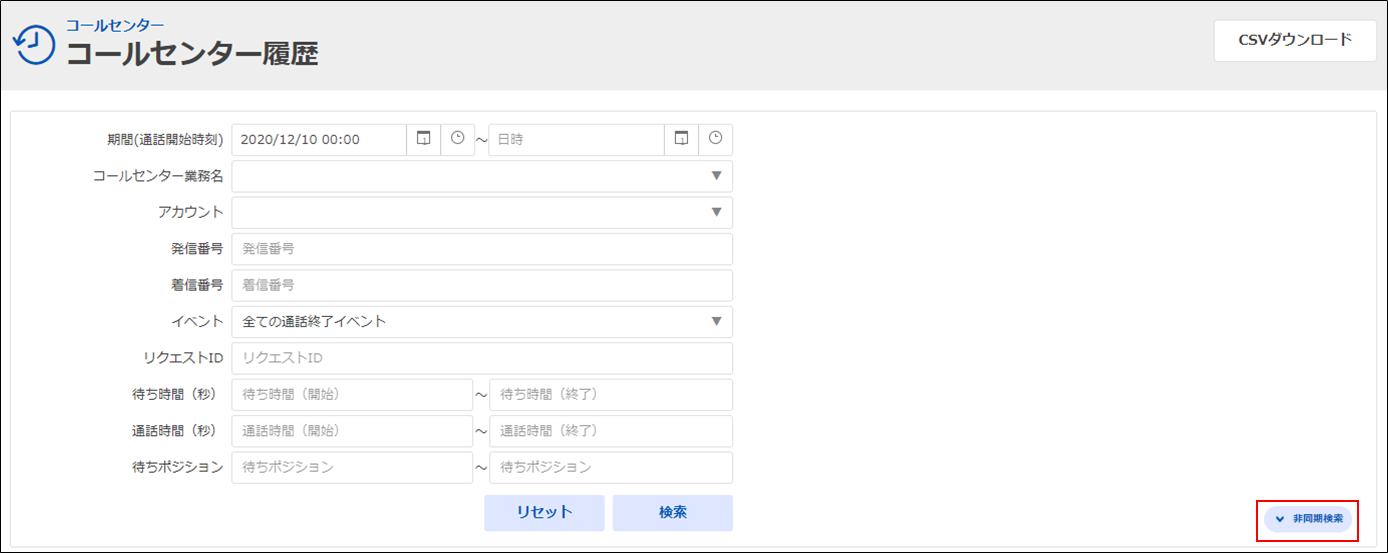Focus the リクエストID input field
1388x553 pixels.
tap(482, 358)
